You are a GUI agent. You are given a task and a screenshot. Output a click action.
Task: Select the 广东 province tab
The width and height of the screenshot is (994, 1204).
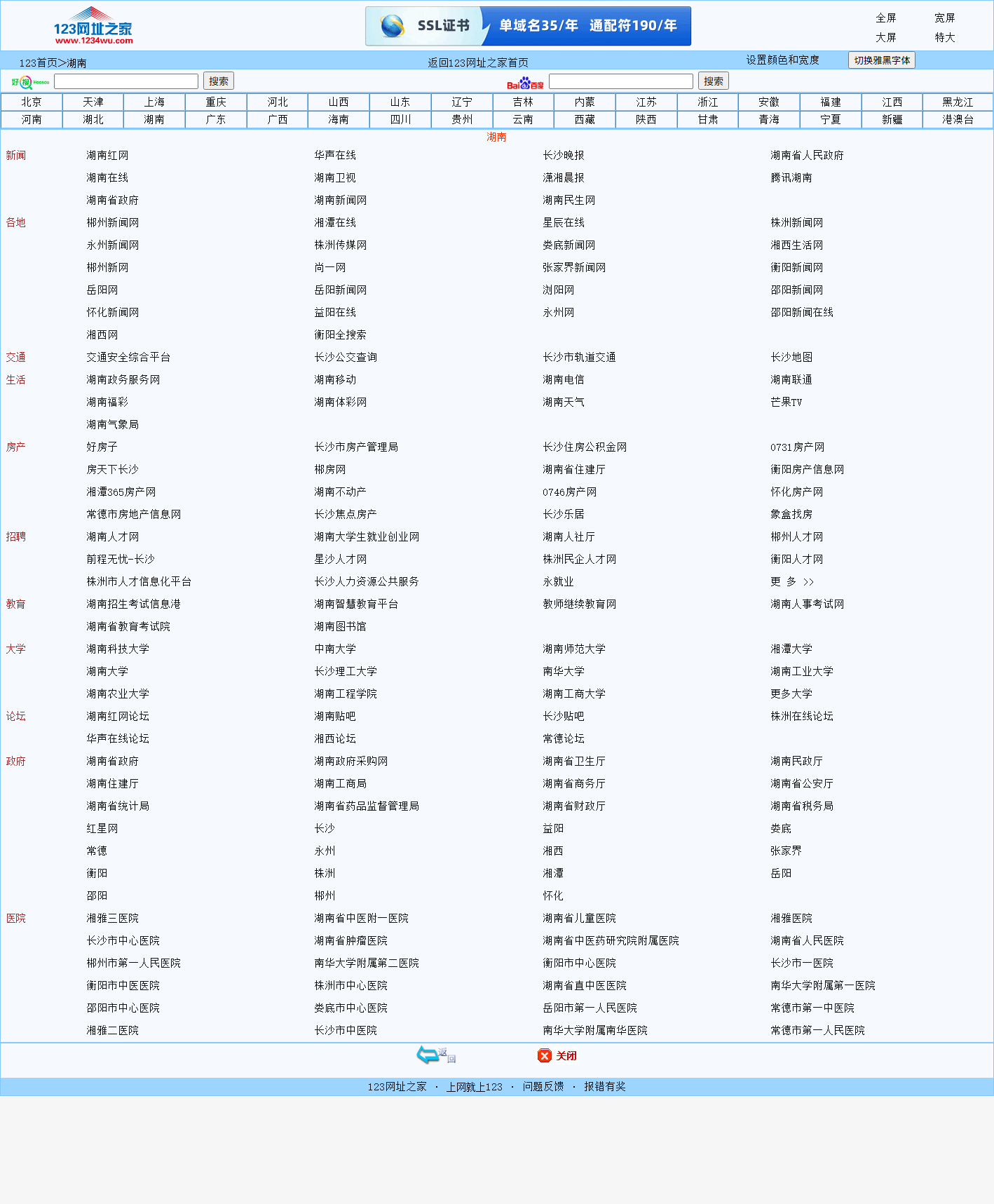216,120
